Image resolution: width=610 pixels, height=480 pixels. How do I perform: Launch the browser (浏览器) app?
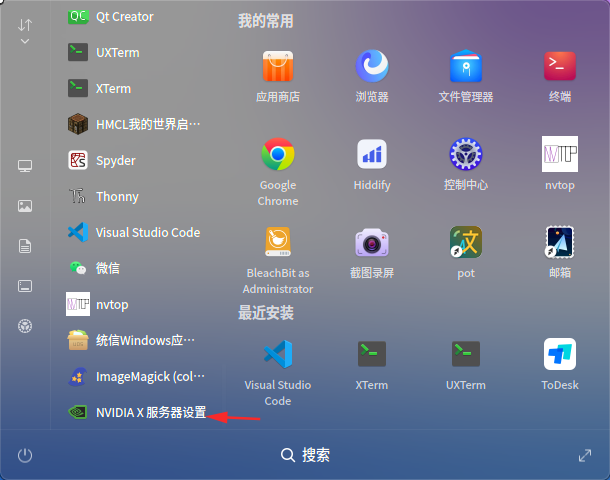(x=372, y=67)
